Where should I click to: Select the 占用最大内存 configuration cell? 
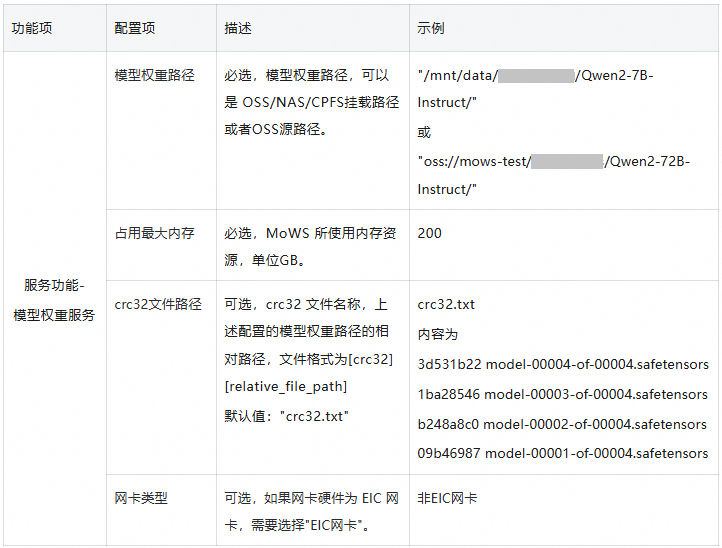click(161, 245)
